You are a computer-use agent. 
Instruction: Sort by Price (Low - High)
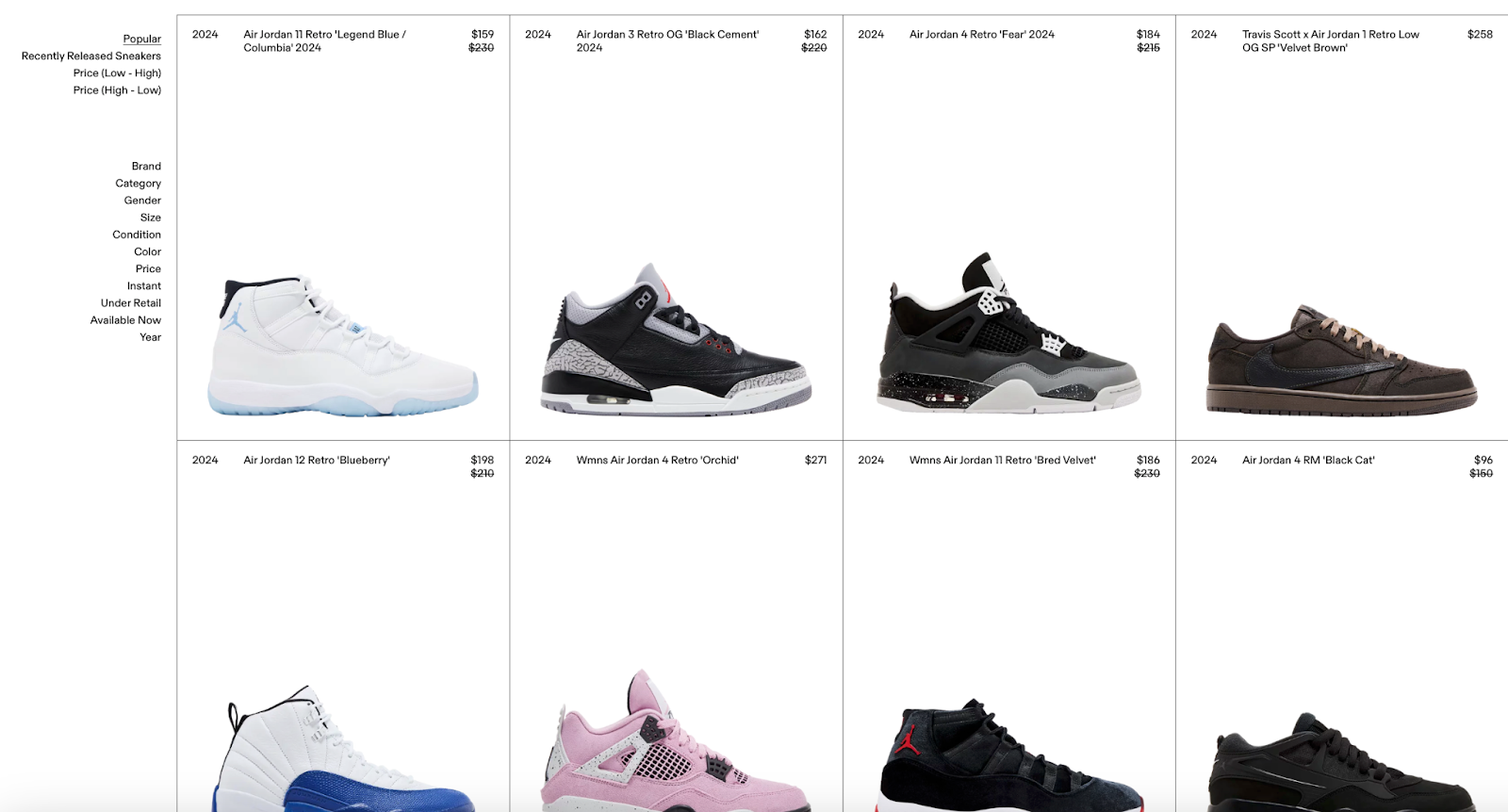[117, 73]
